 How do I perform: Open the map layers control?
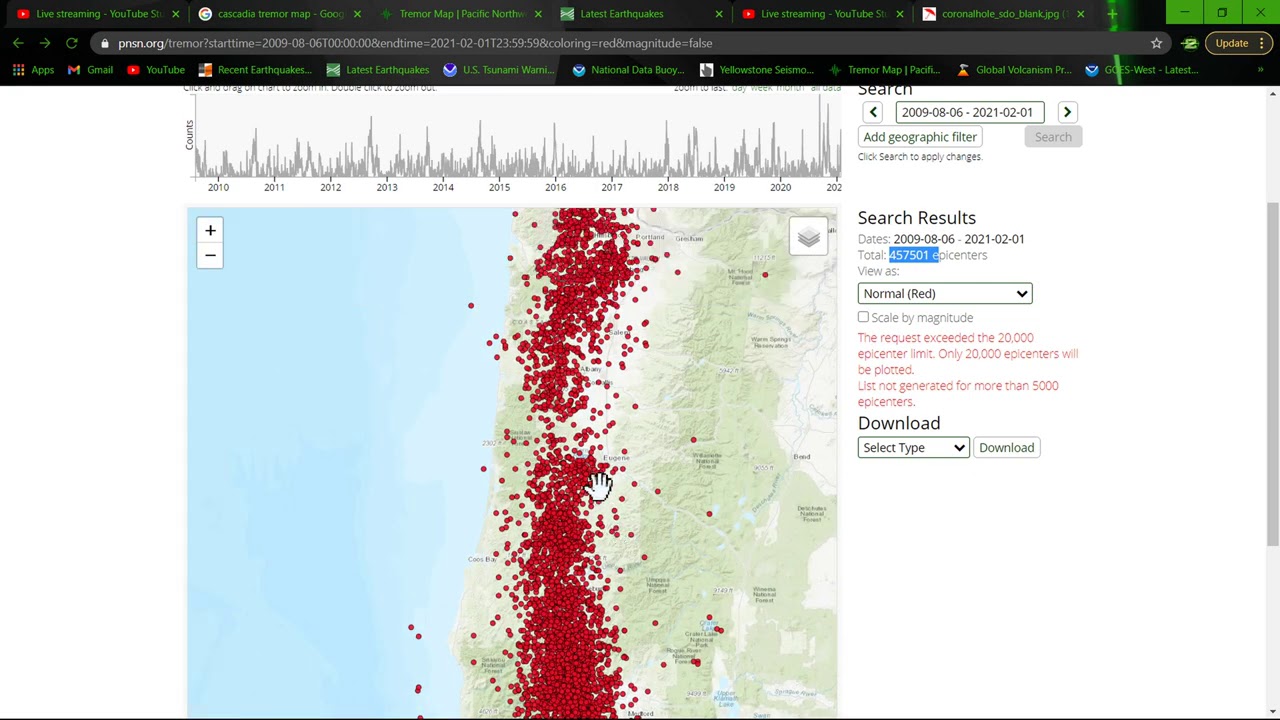coord(808,237)
